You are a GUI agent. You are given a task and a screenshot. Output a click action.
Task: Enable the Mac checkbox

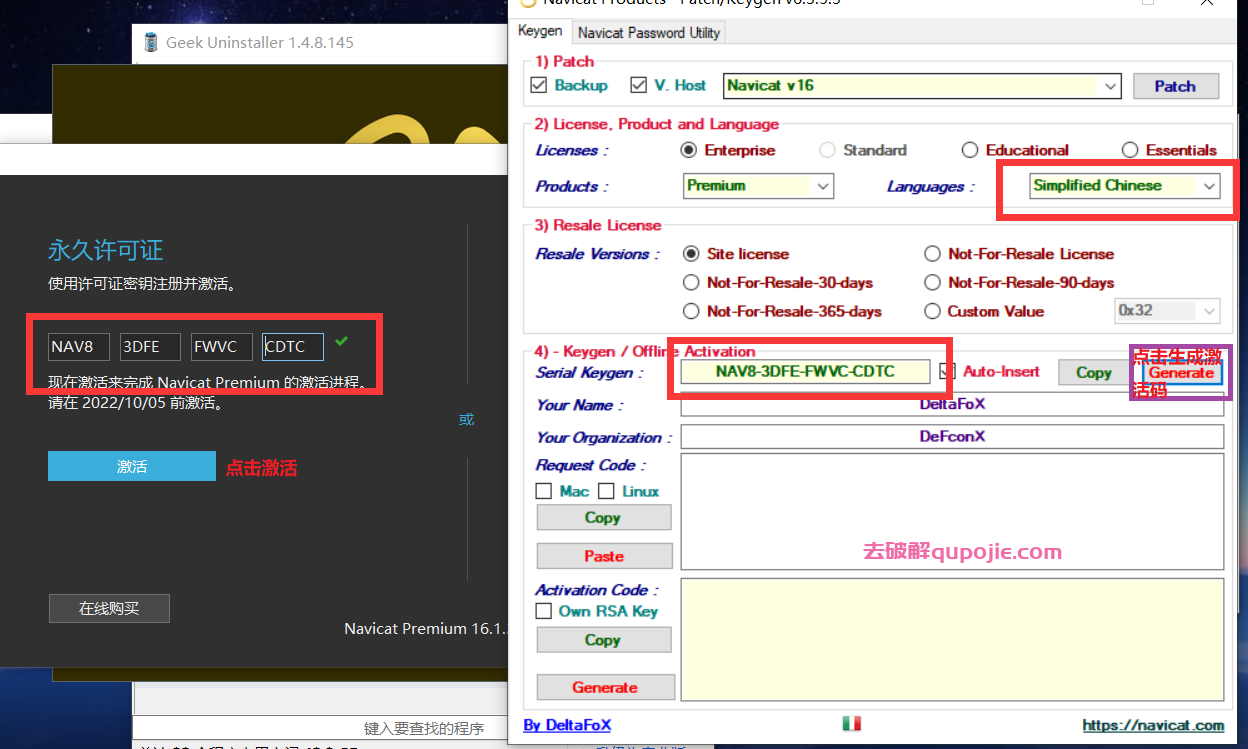pyautogui.click(x=544, y=491)
